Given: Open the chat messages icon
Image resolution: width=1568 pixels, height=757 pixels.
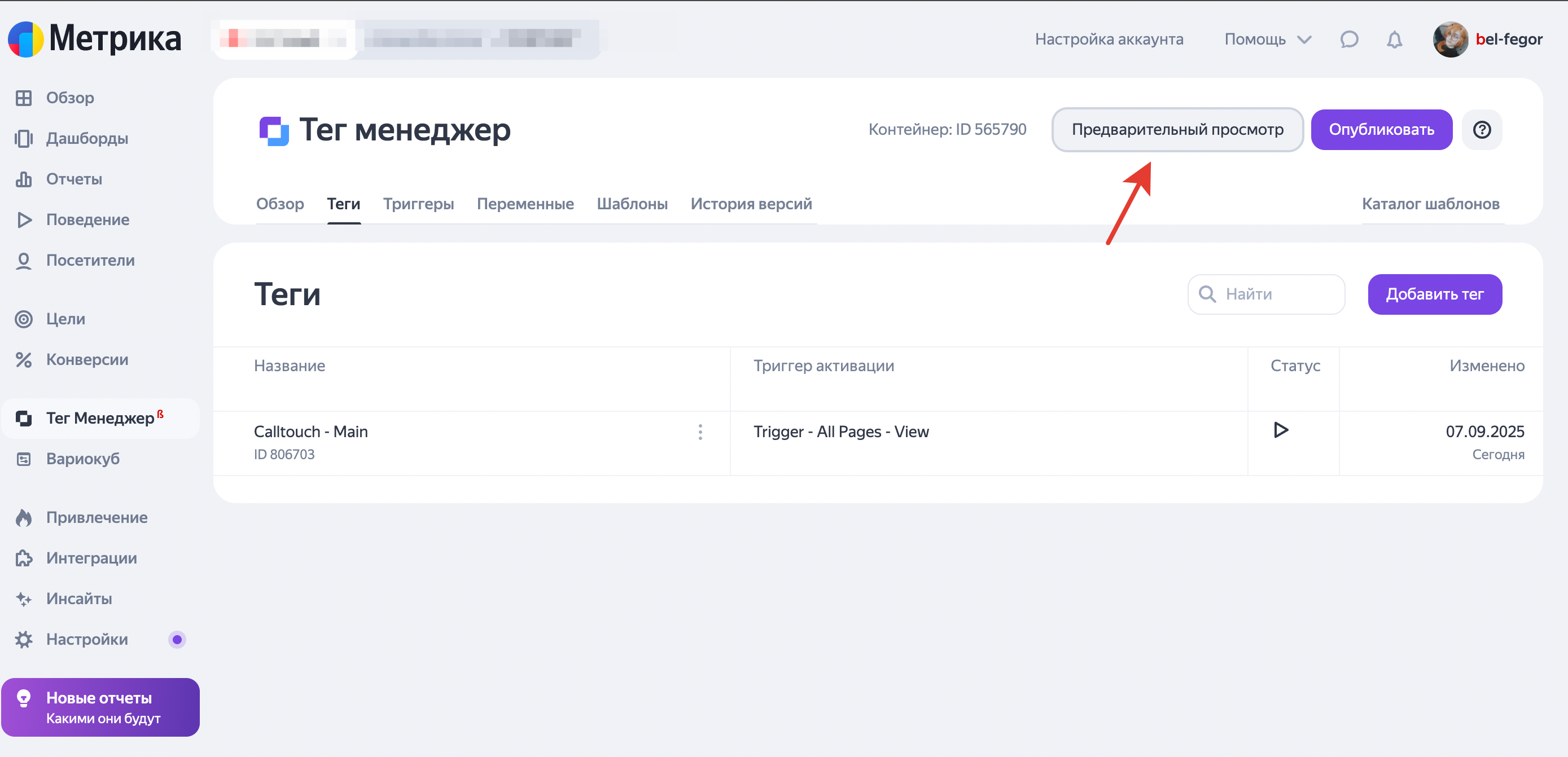Looking at the screenshot, I should tap(1349, 39).
